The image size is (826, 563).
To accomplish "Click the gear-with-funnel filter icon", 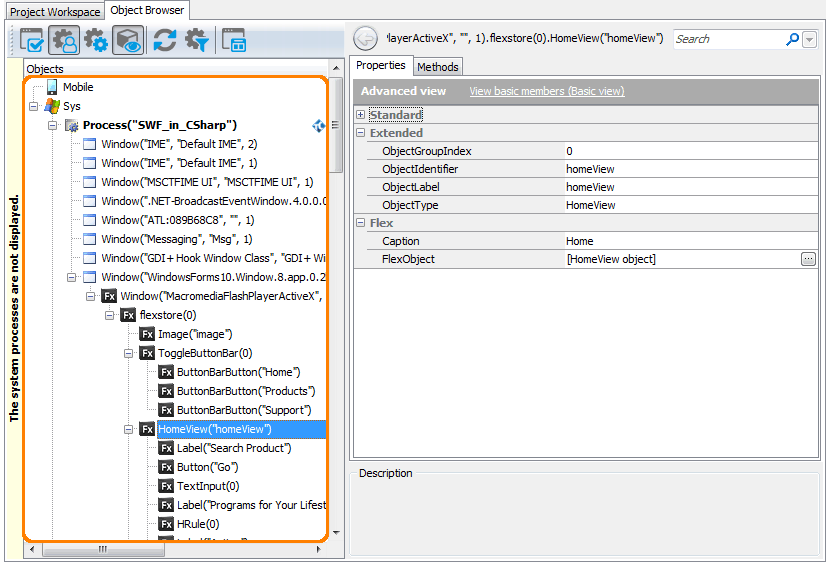I will point(197,40).
